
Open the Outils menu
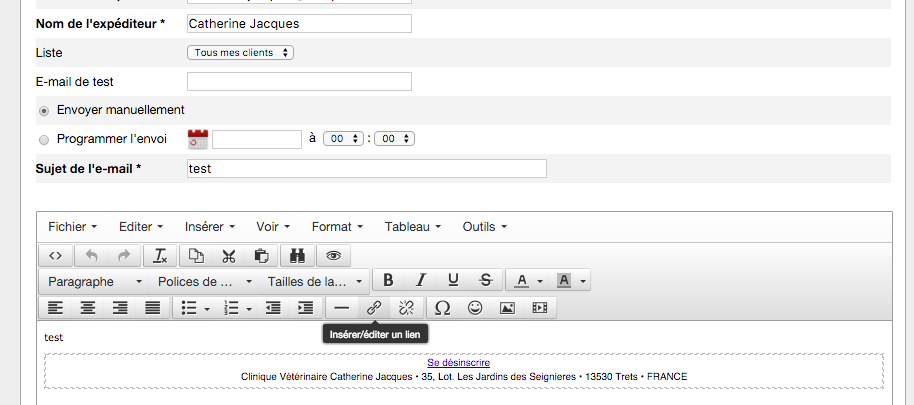(484, 227)
